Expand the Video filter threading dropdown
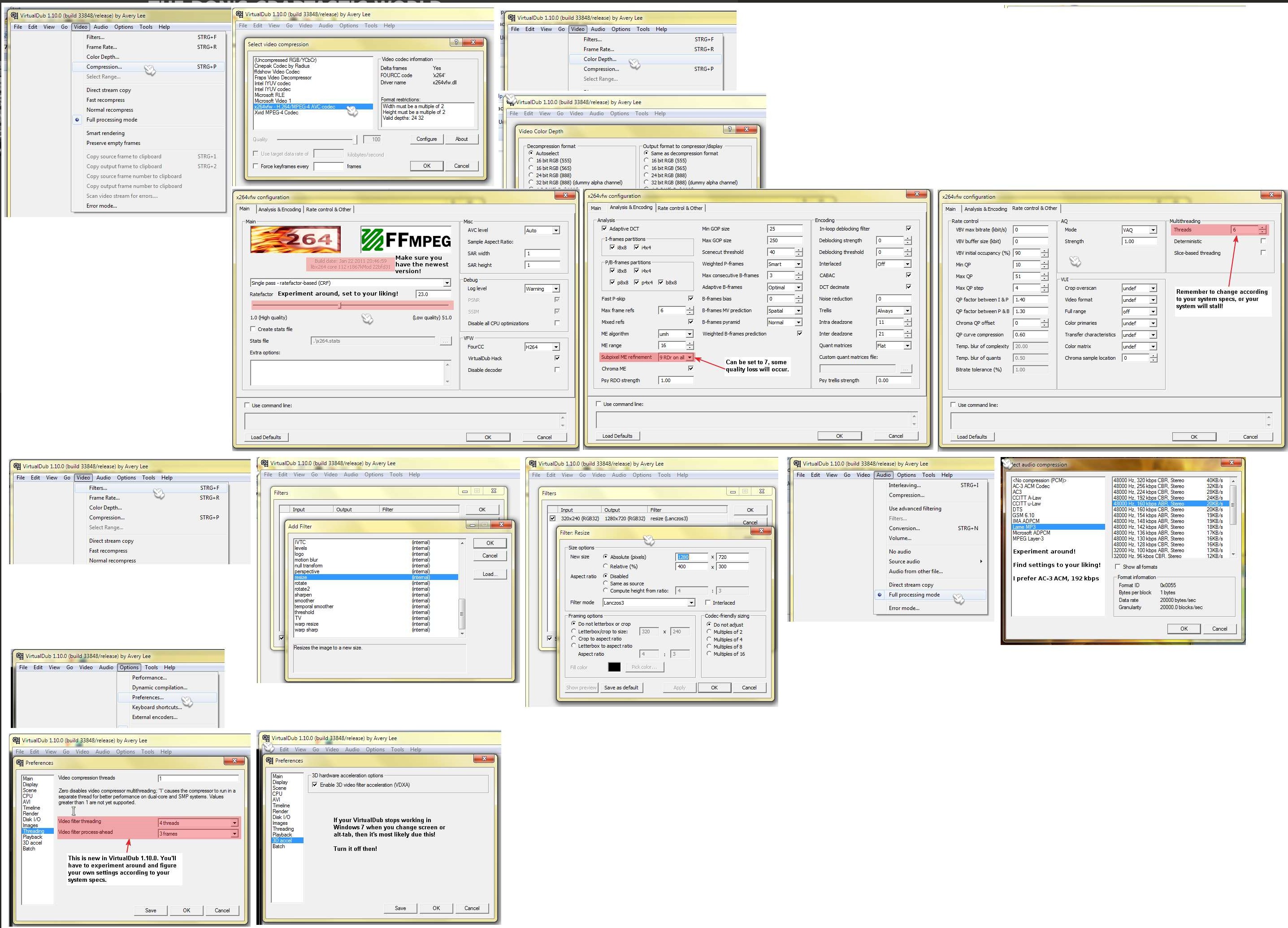The height and width of the screenshot is (928, 1288). tap(234, 823)
